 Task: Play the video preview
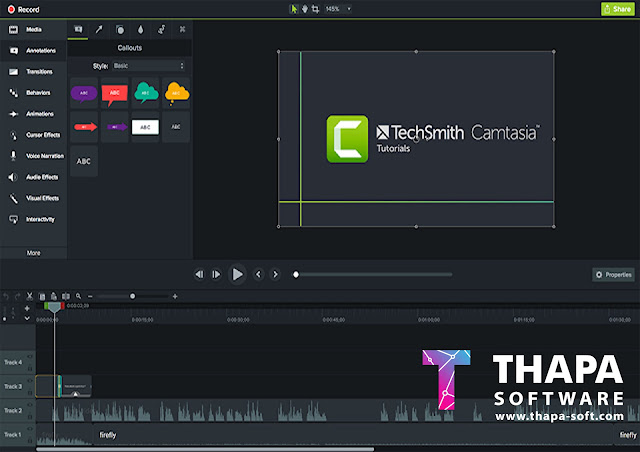coord(237,274)
